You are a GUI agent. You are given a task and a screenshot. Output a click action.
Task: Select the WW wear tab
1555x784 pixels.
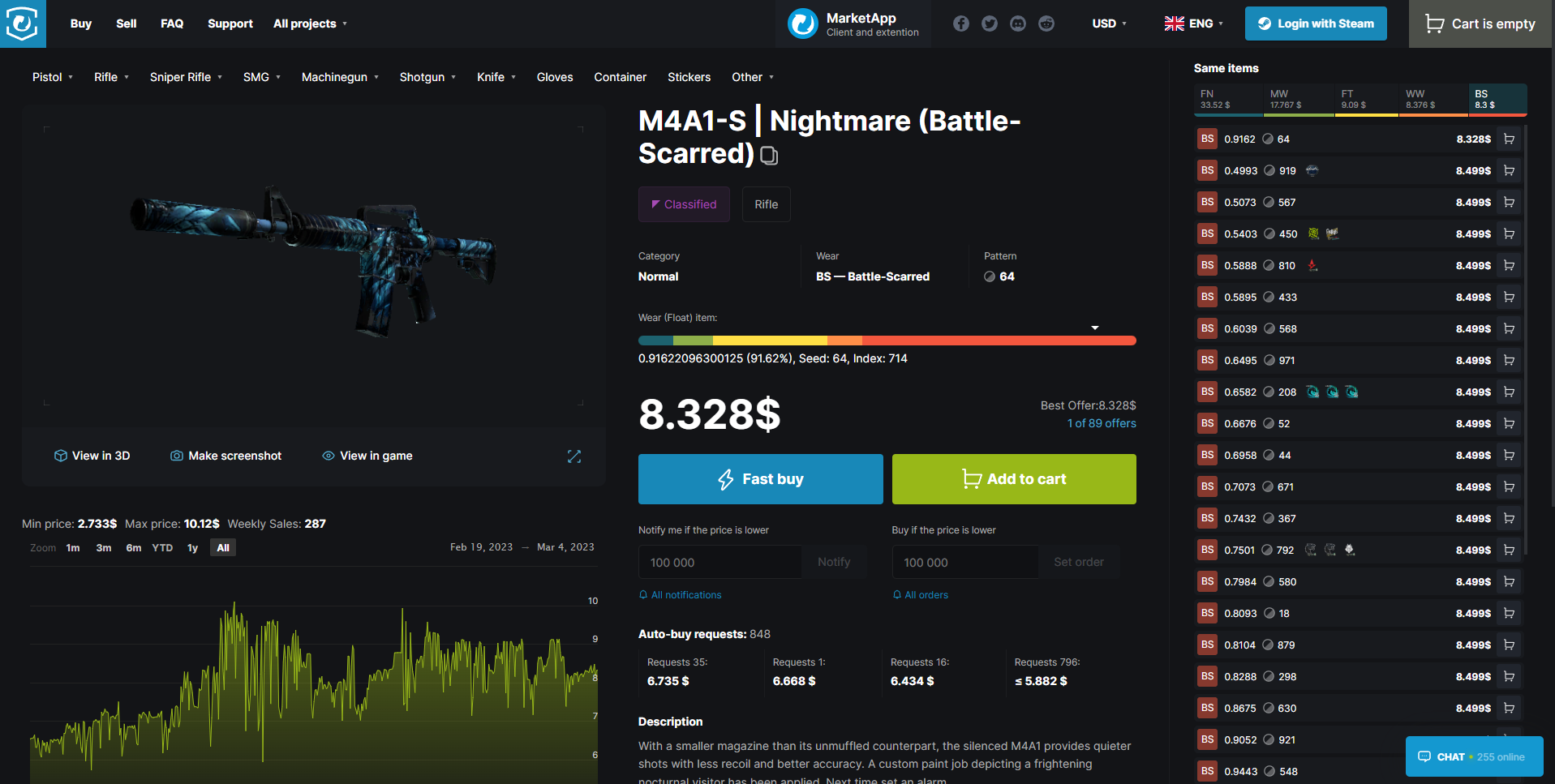1433,100
